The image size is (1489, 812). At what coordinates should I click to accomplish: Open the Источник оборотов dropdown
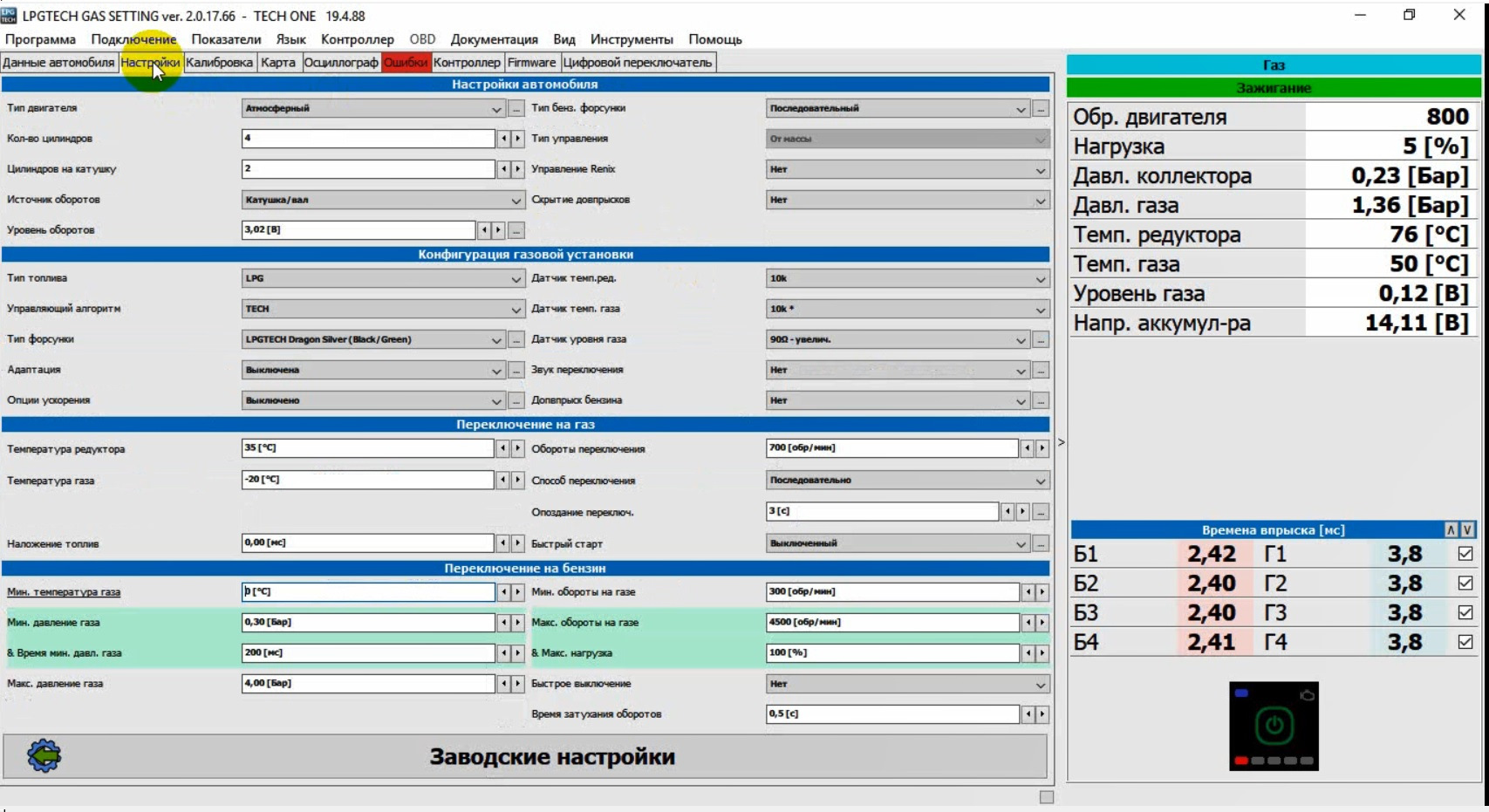[x=383, y=200]
